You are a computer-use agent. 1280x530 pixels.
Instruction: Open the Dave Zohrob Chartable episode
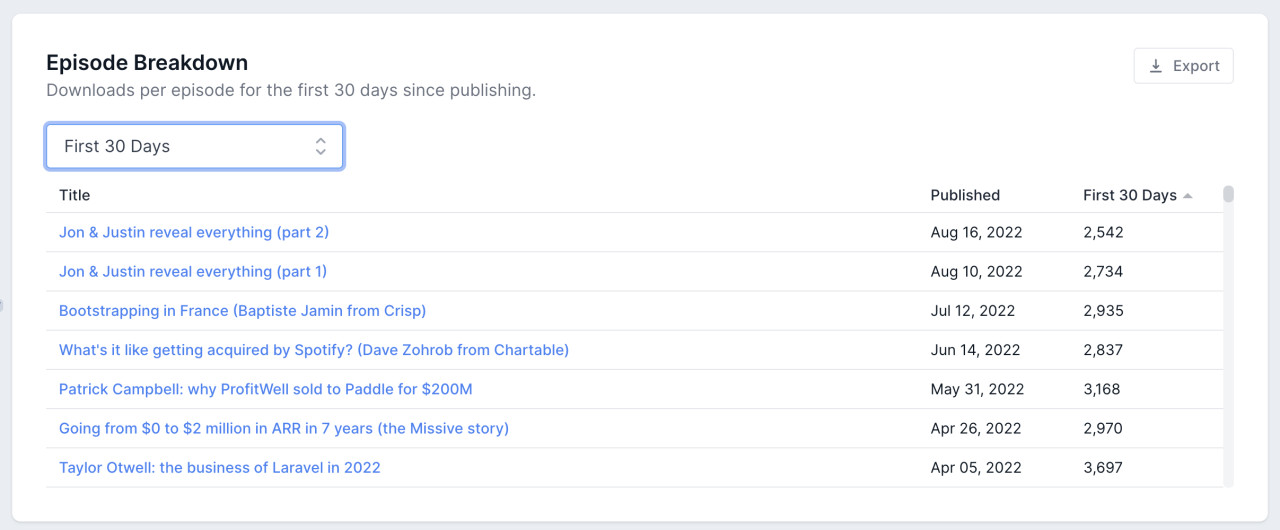coord(314,350)
